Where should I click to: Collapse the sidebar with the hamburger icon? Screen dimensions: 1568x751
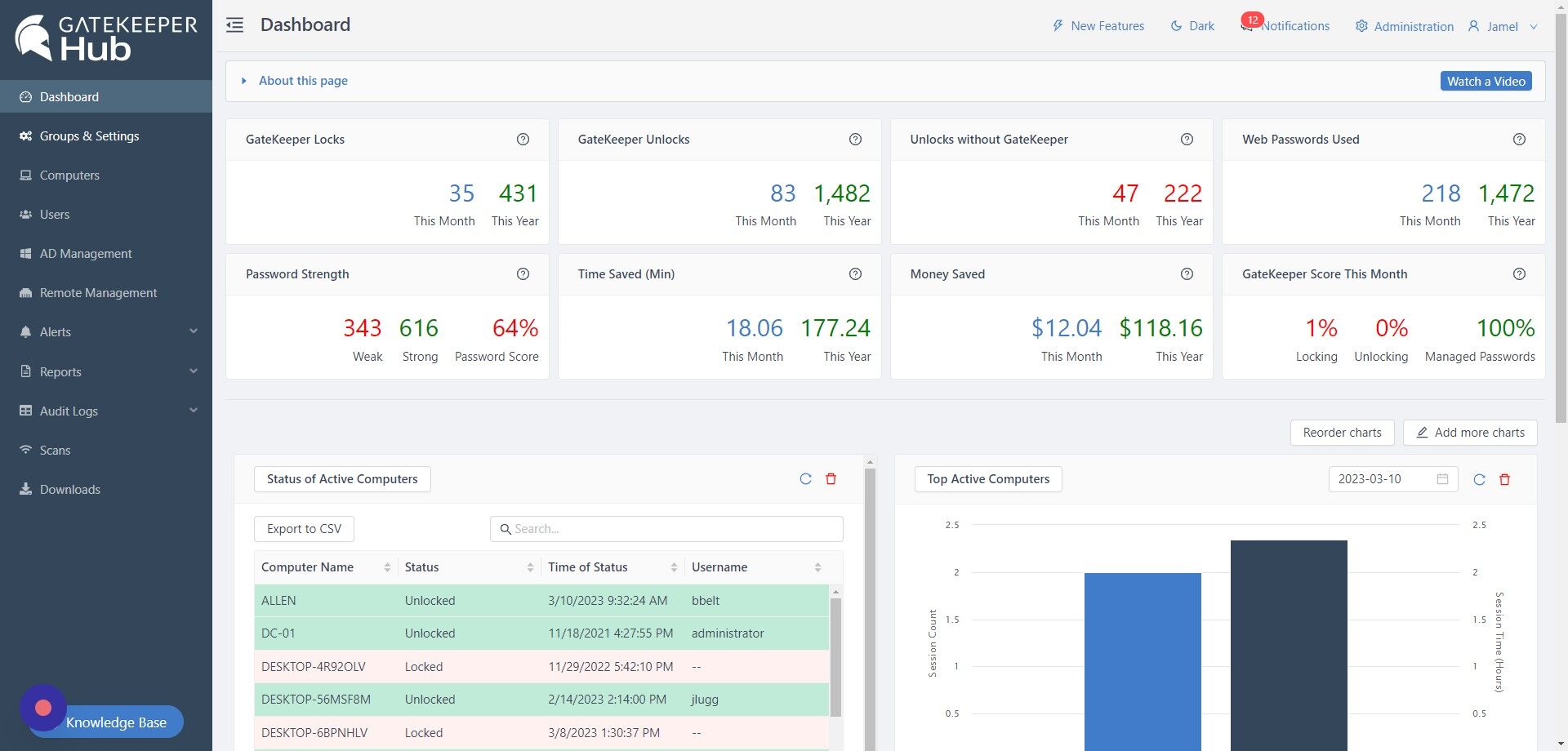pos(235,25)
